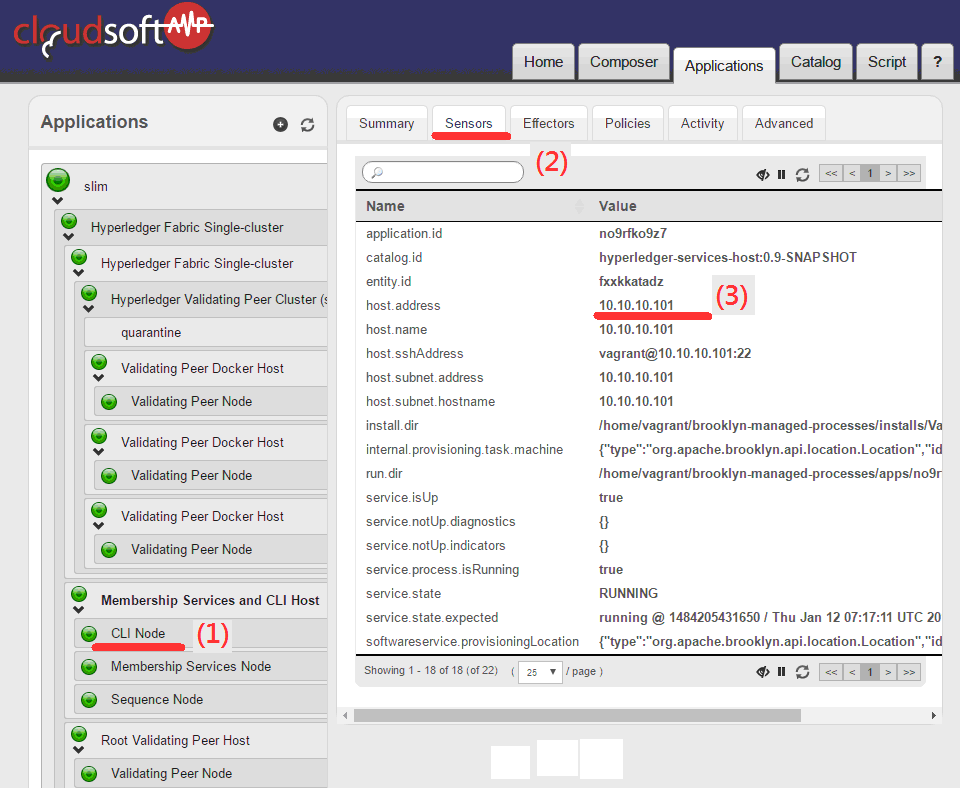This screenshot has height=788, width=960.
Task: Click the Value column header
Action: point(618,206)
